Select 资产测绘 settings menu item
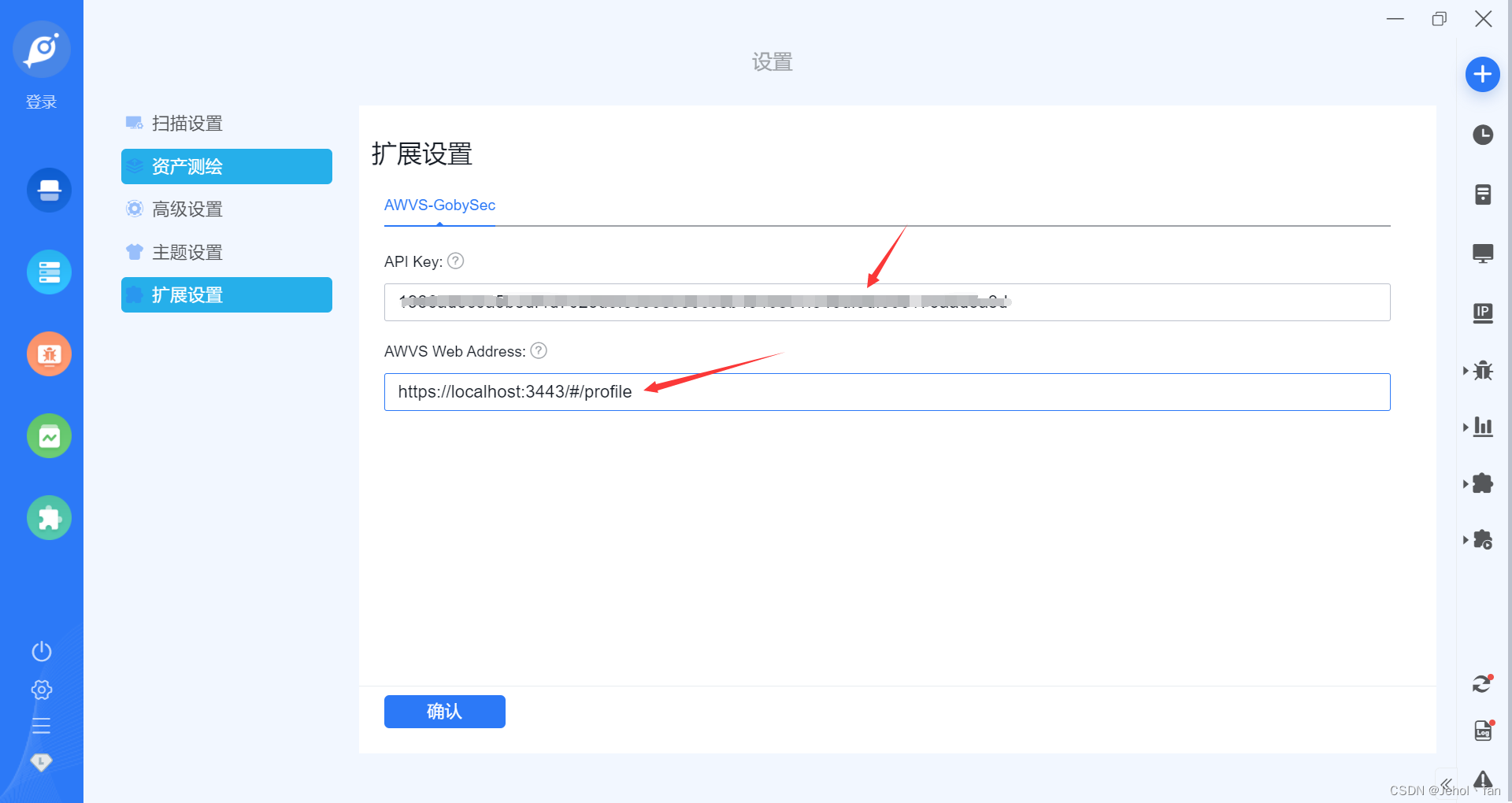This screenshot has height=803, width=1512. (227, 166)
